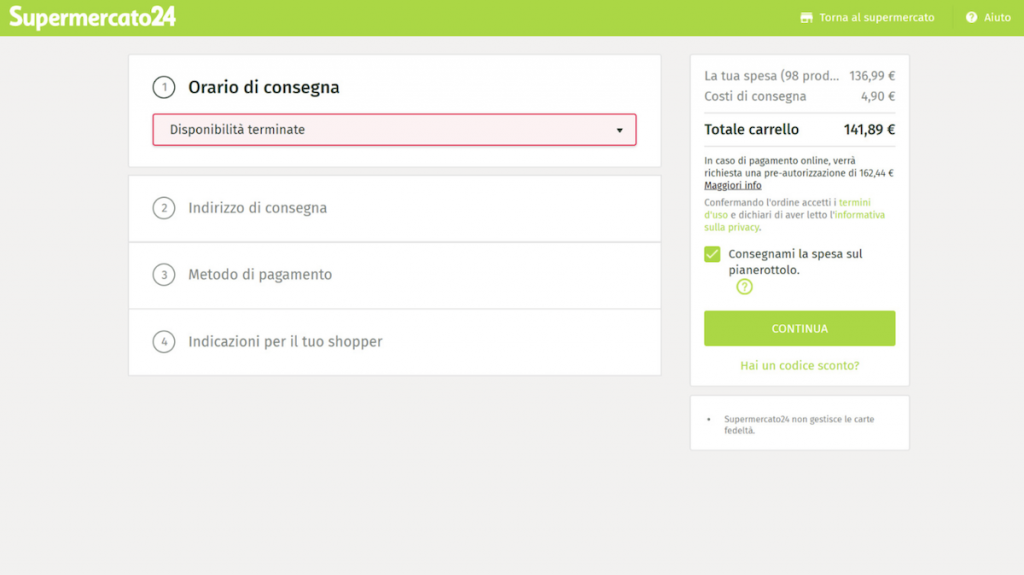
Task: Click the Hai un codice sconto link
Action: [799, 366]
